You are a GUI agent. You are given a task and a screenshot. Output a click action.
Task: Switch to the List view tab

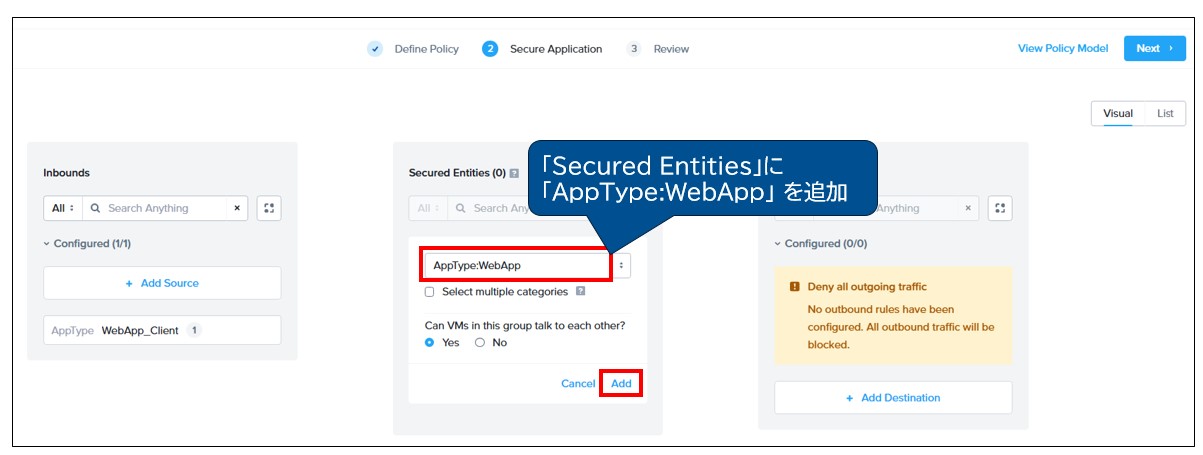pyautogui.click(x=1165, y=113)
